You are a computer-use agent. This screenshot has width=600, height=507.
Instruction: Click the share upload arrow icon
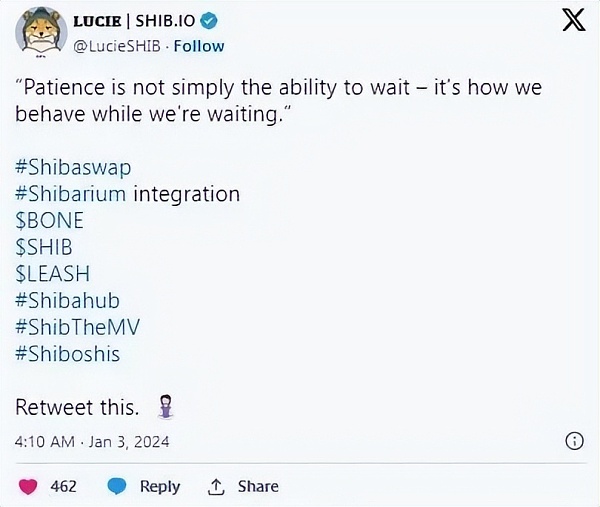(x=215, y=486)
